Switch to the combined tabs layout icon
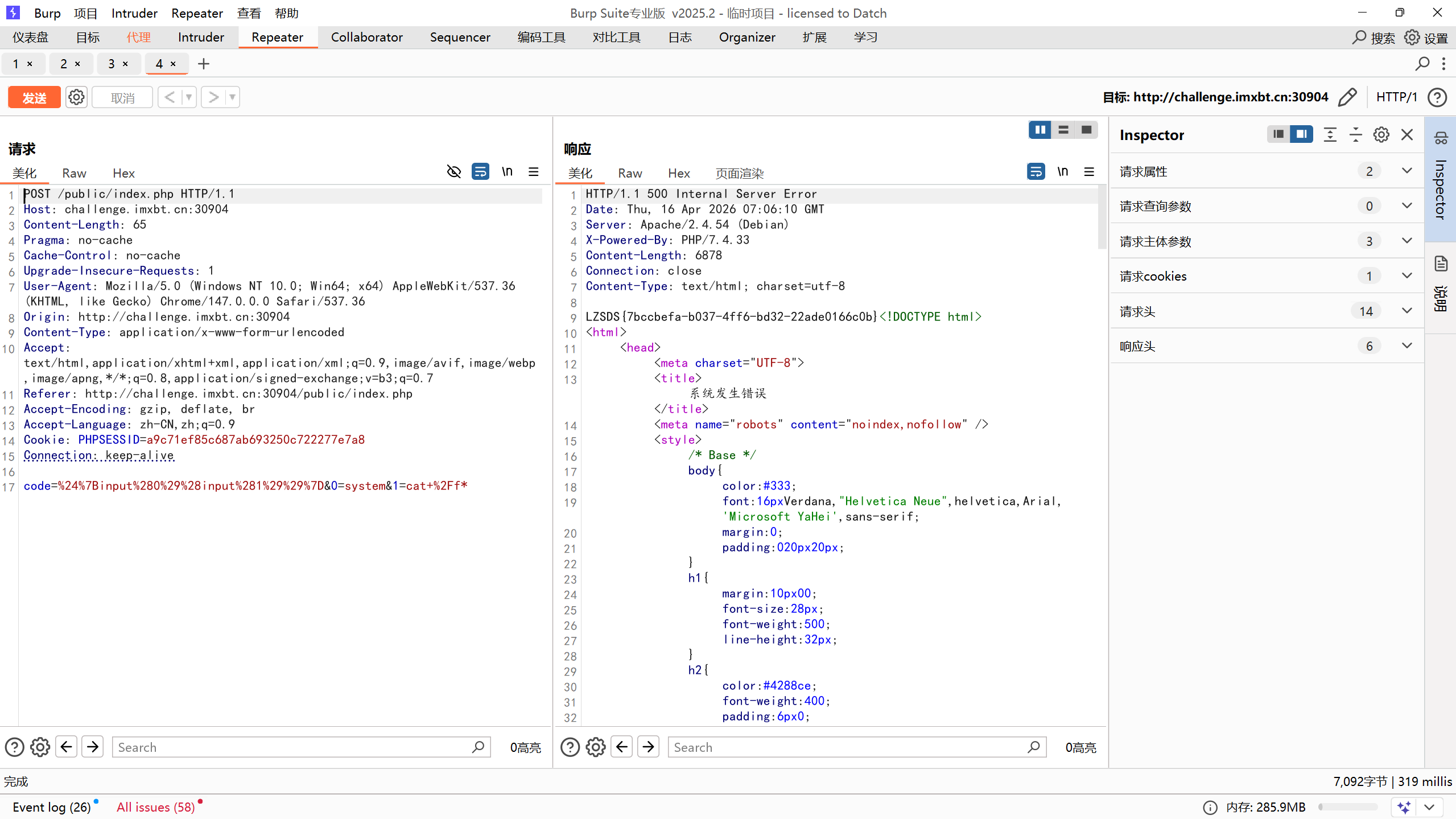Image resolution: width=1456 pixels, height=819 pixels. pos(1086,130)
